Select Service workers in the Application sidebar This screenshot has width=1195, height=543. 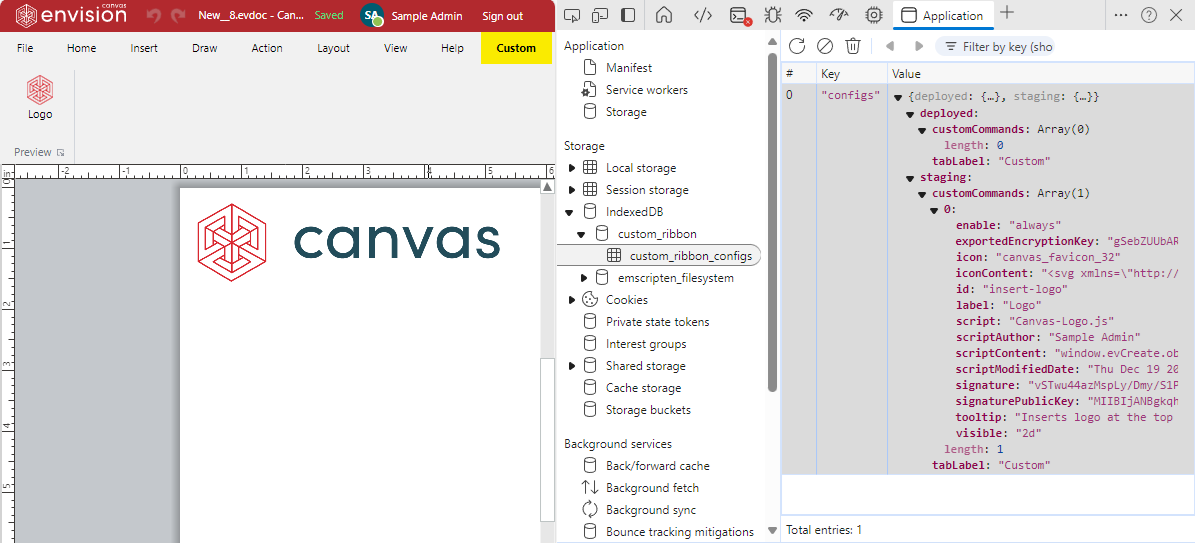646,90
